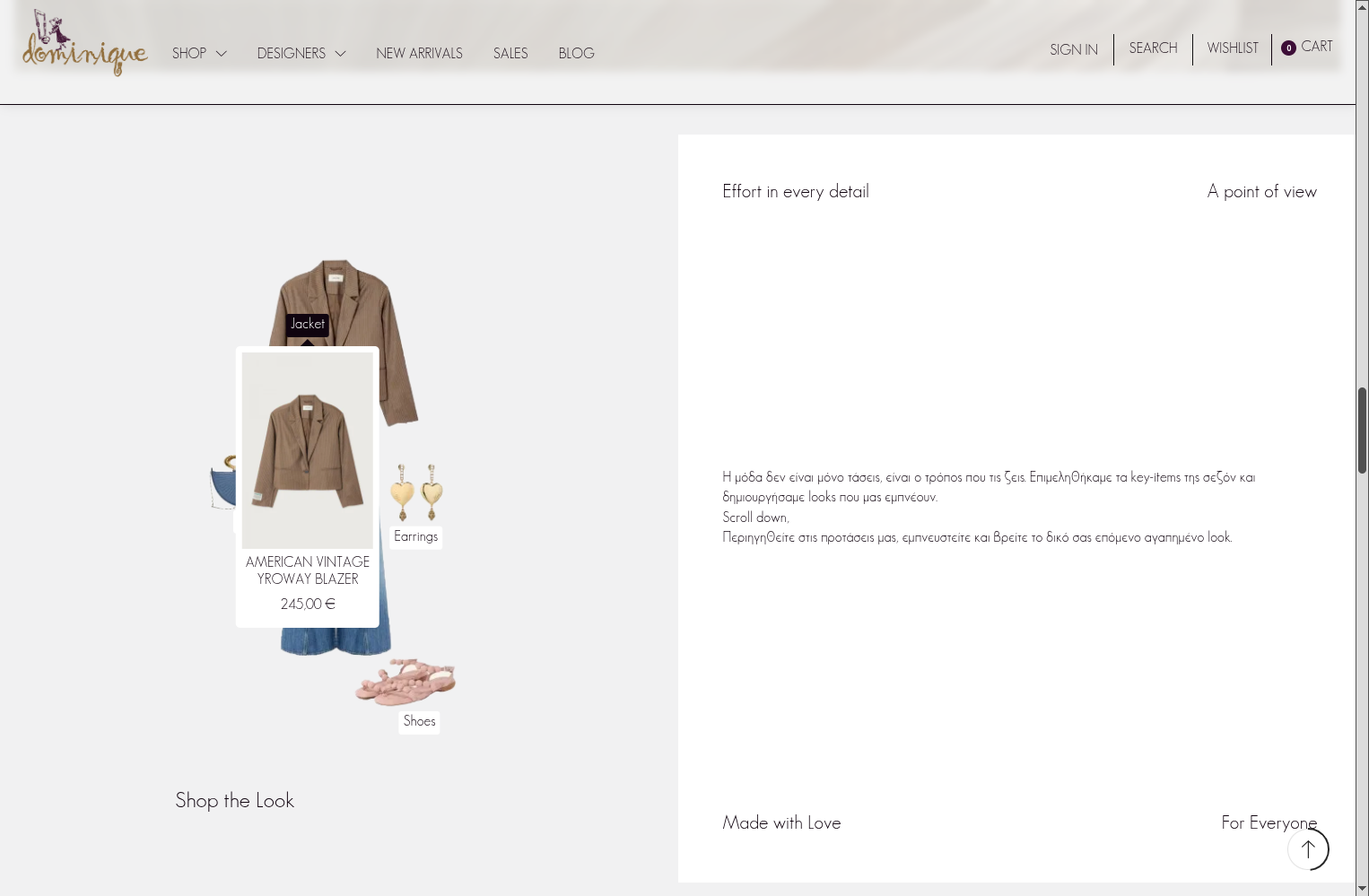Click the gold heart earrings image
This screenshot has height=896, width=1369.
(417, 492)
